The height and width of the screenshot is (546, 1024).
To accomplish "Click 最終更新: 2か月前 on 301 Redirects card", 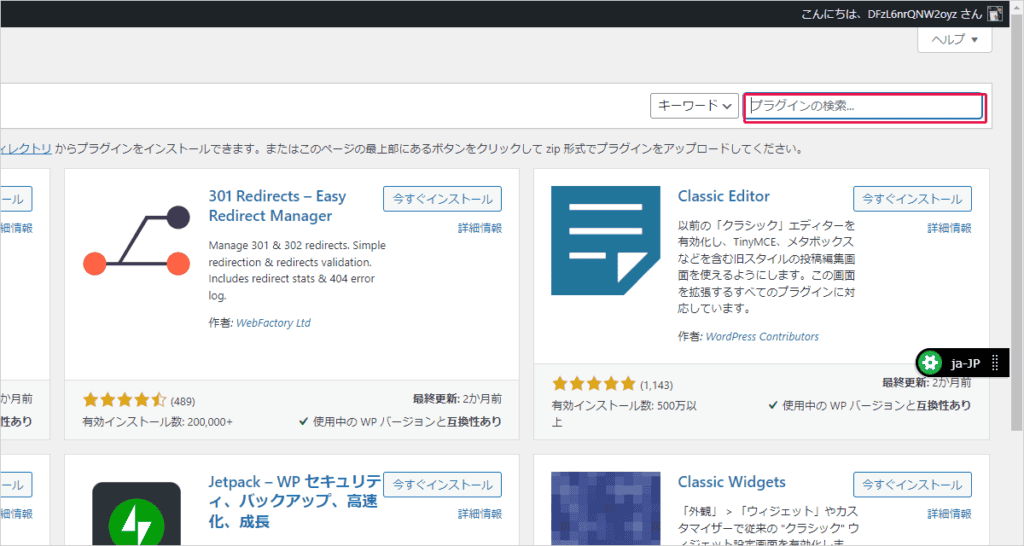I will point(457,398).
